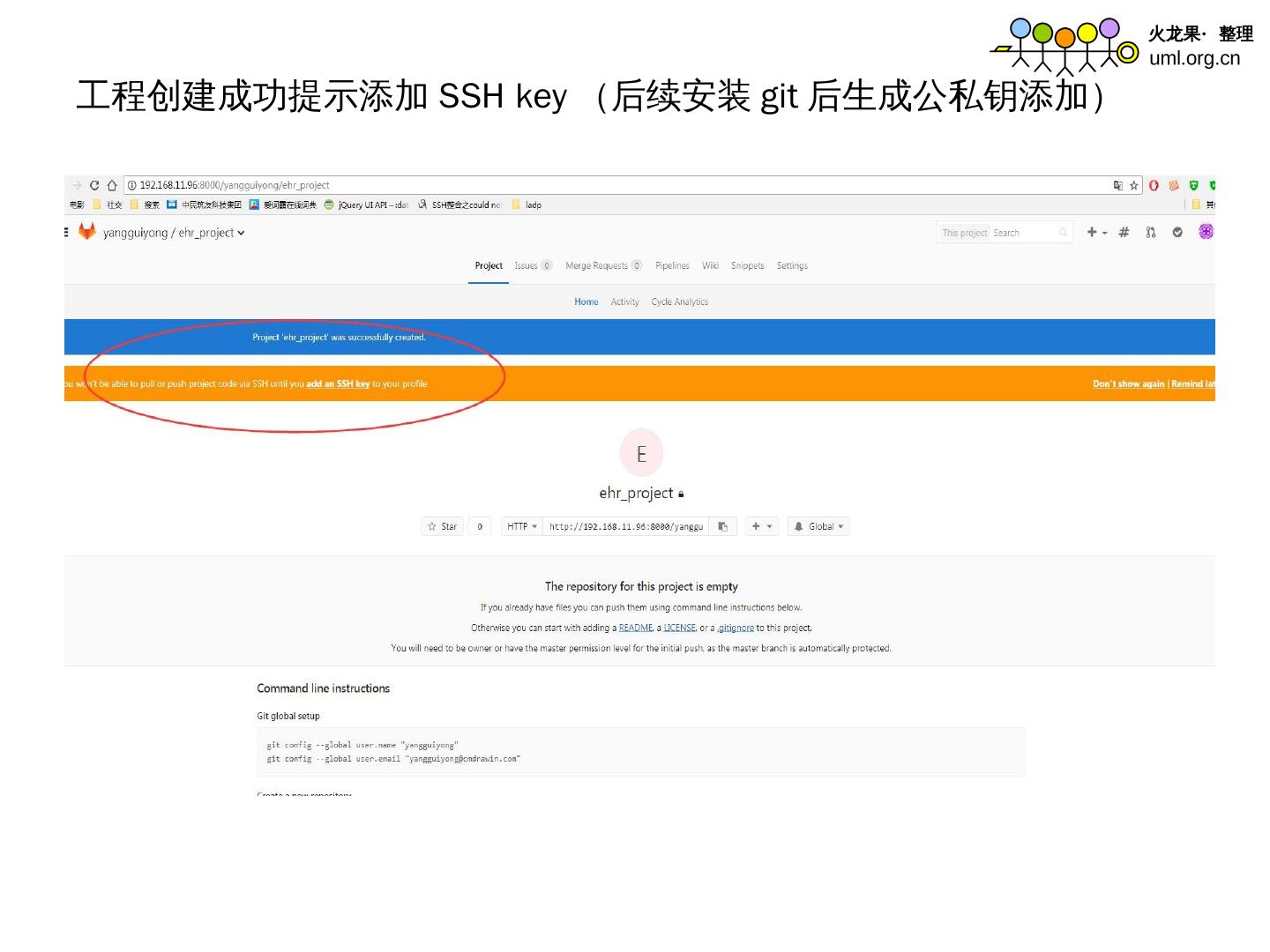Open the purple user avatar menu
Screen dimensions: 1270x952
1206,231
